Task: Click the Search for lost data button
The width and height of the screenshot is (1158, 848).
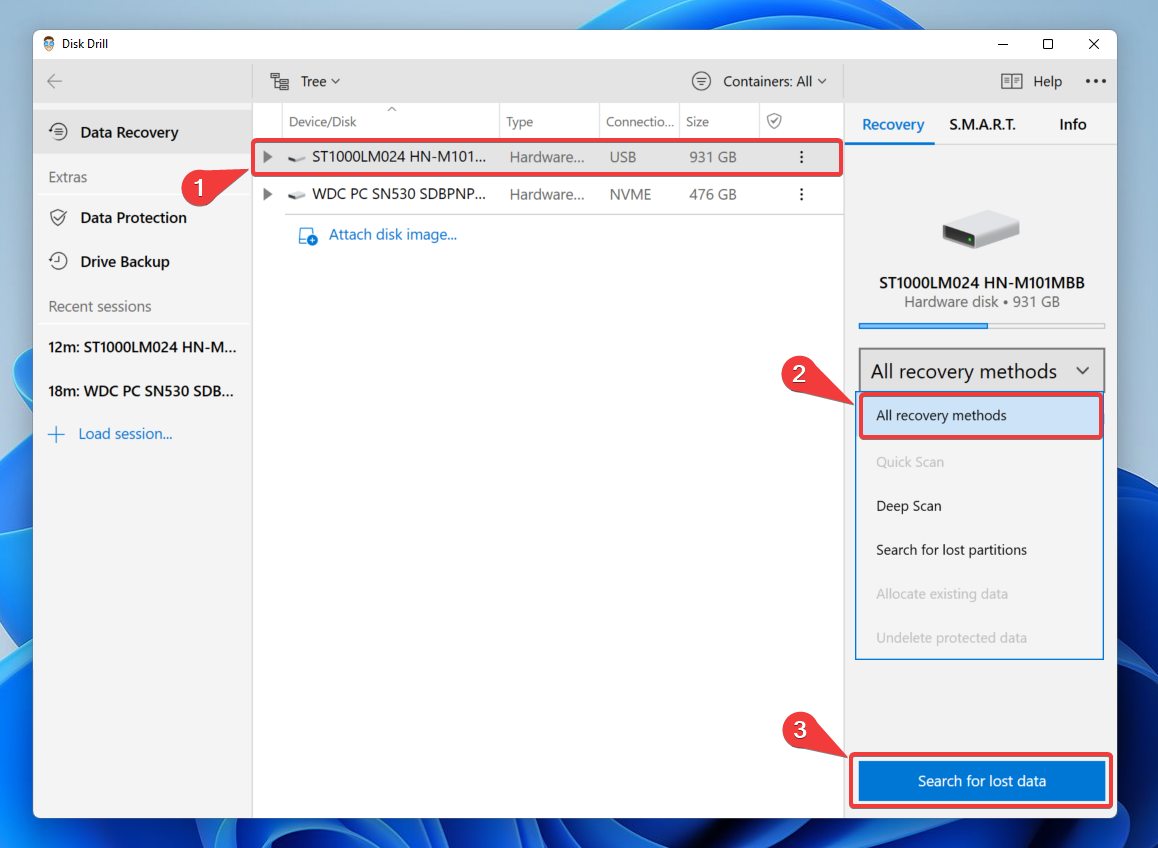Action: [981, 781]
